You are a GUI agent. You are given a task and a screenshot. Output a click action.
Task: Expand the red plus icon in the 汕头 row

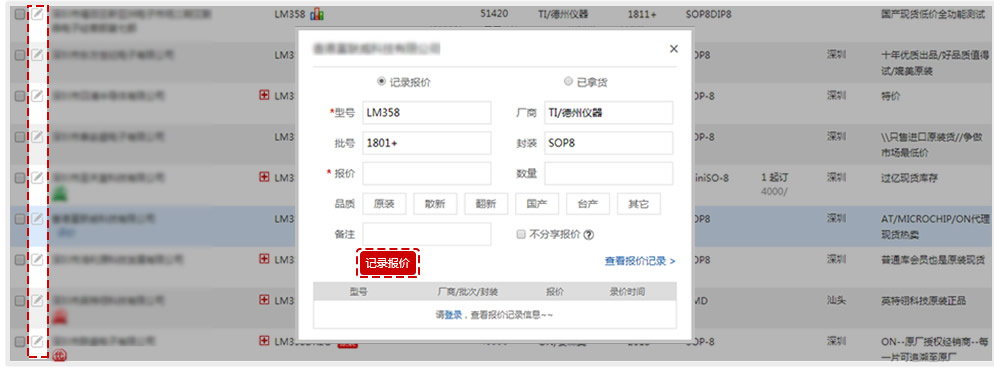click(265, 300)
